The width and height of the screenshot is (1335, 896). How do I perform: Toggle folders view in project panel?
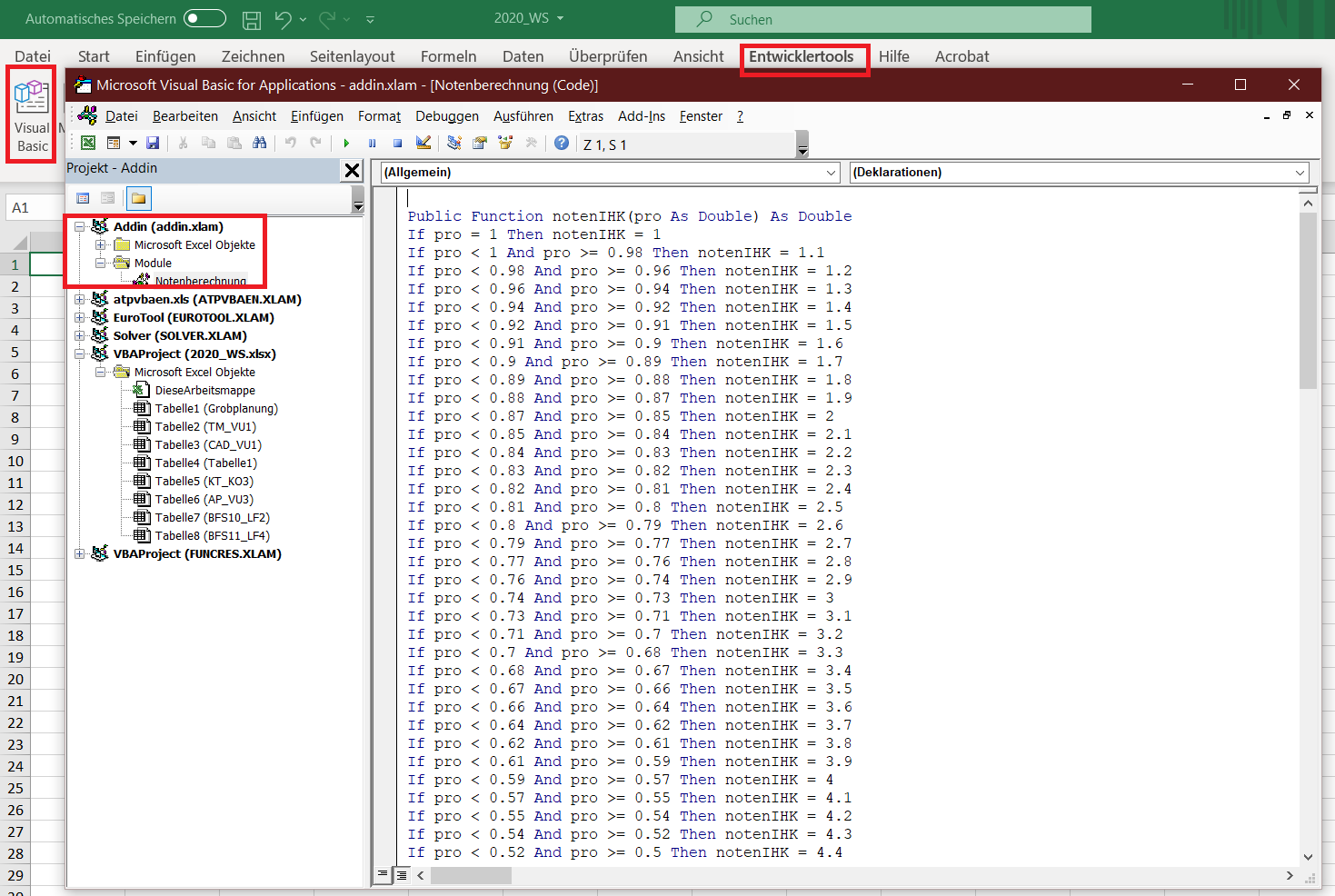pos(138,198)
